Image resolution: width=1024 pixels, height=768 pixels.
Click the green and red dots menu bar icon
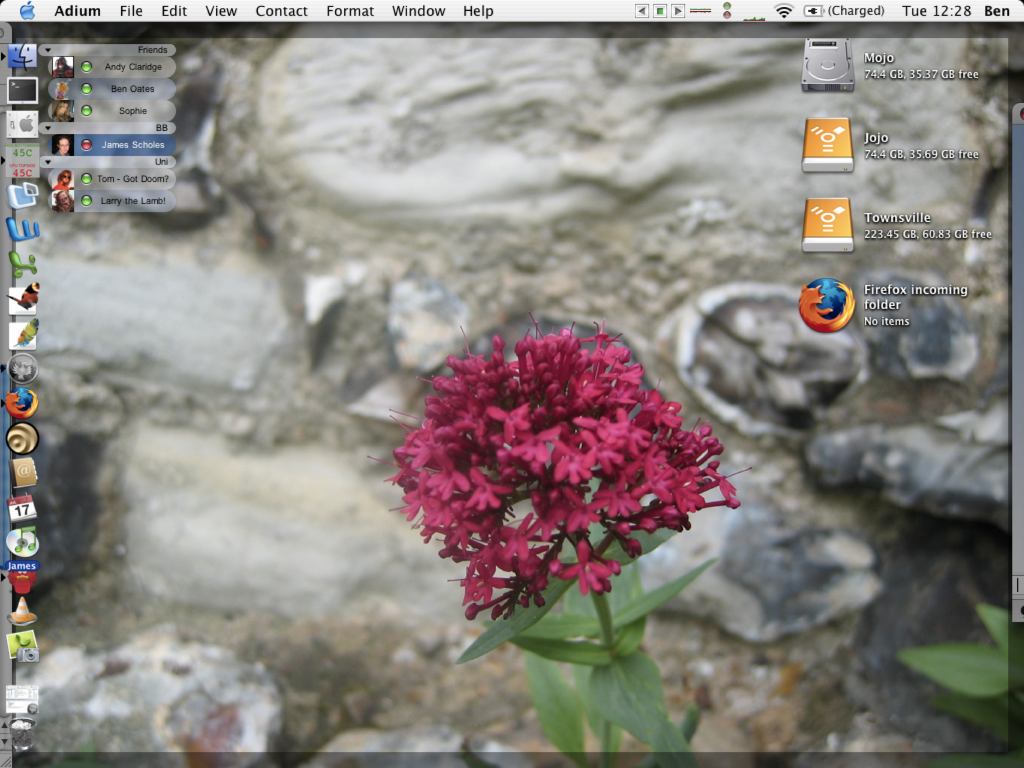tap(727, 10)
